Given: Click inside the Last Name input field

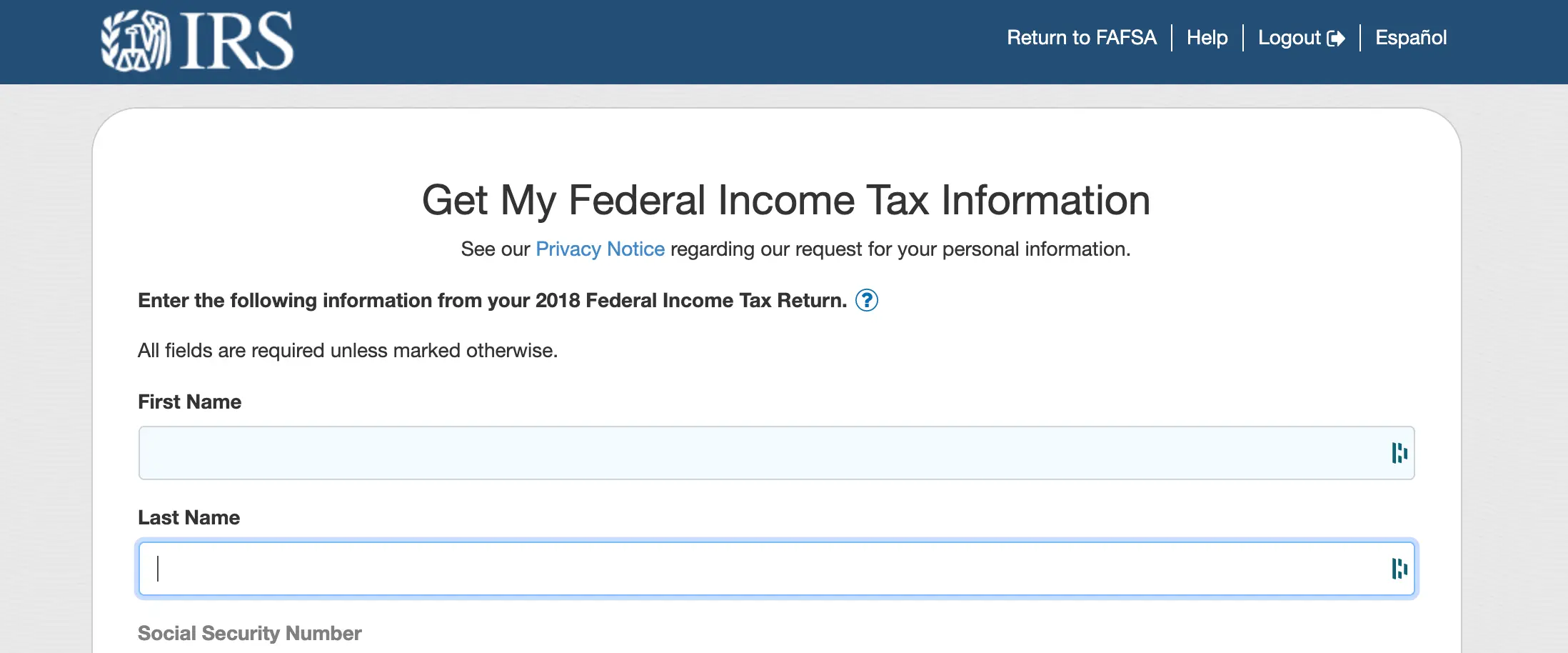Looking at the screenshot, I should (x=757, y=569).
